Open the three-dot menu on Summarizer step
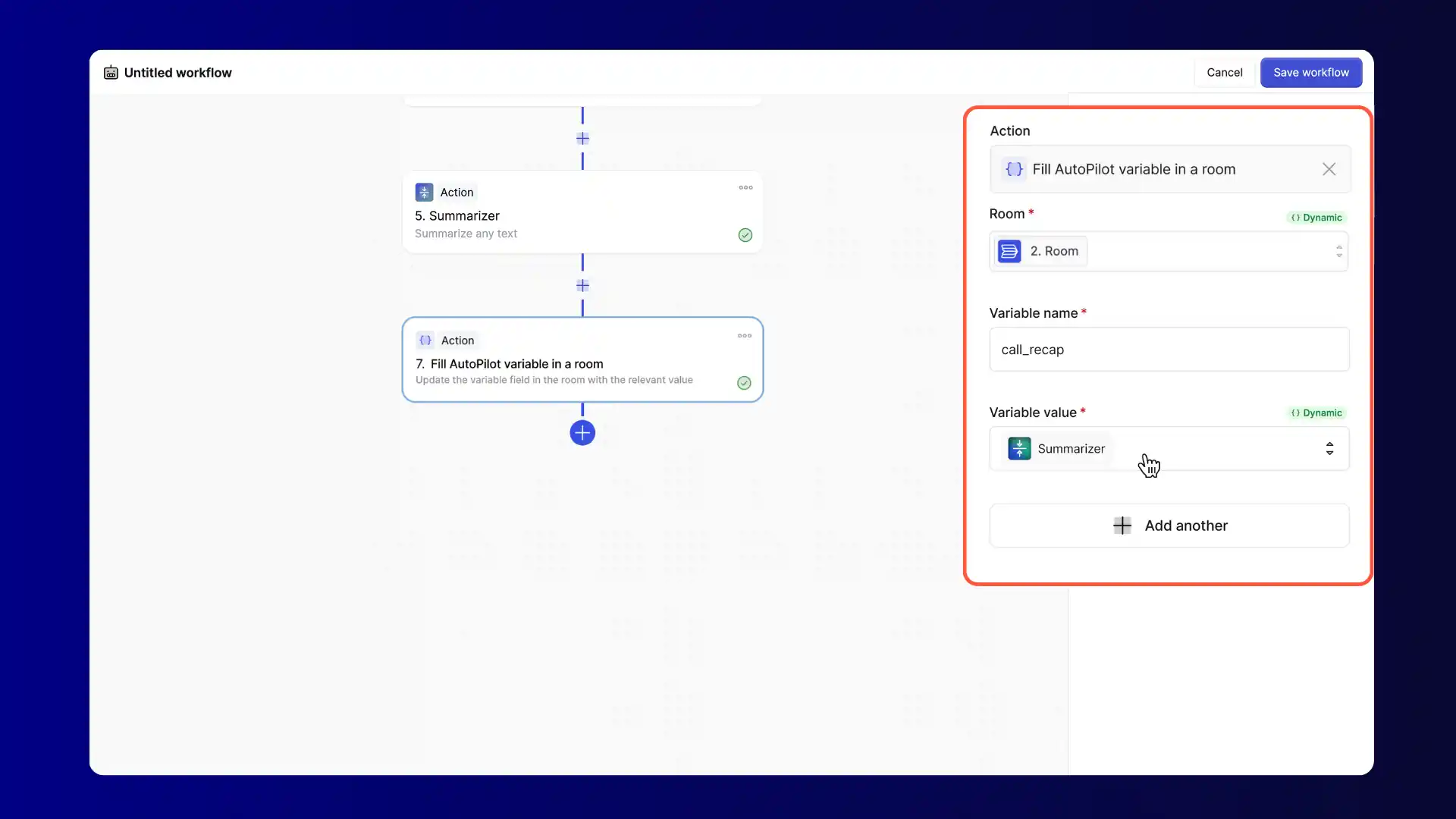 (745, 187)
